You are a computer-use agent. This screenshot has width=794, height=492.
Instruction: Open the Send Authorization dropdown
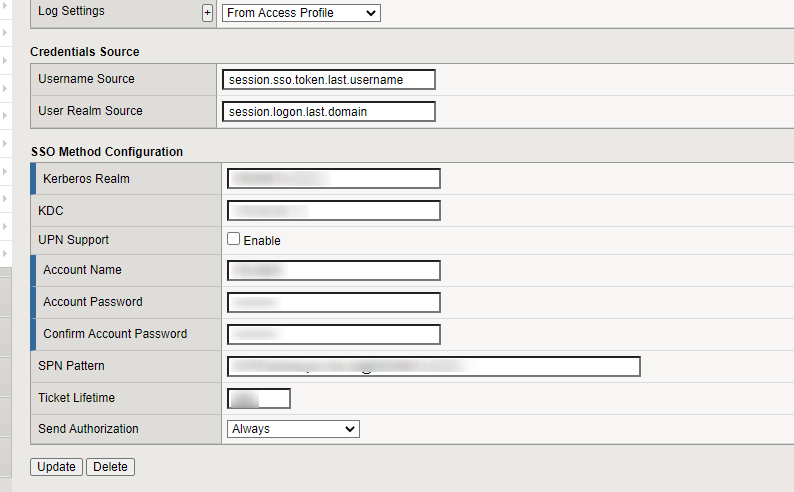click(293, 429)
